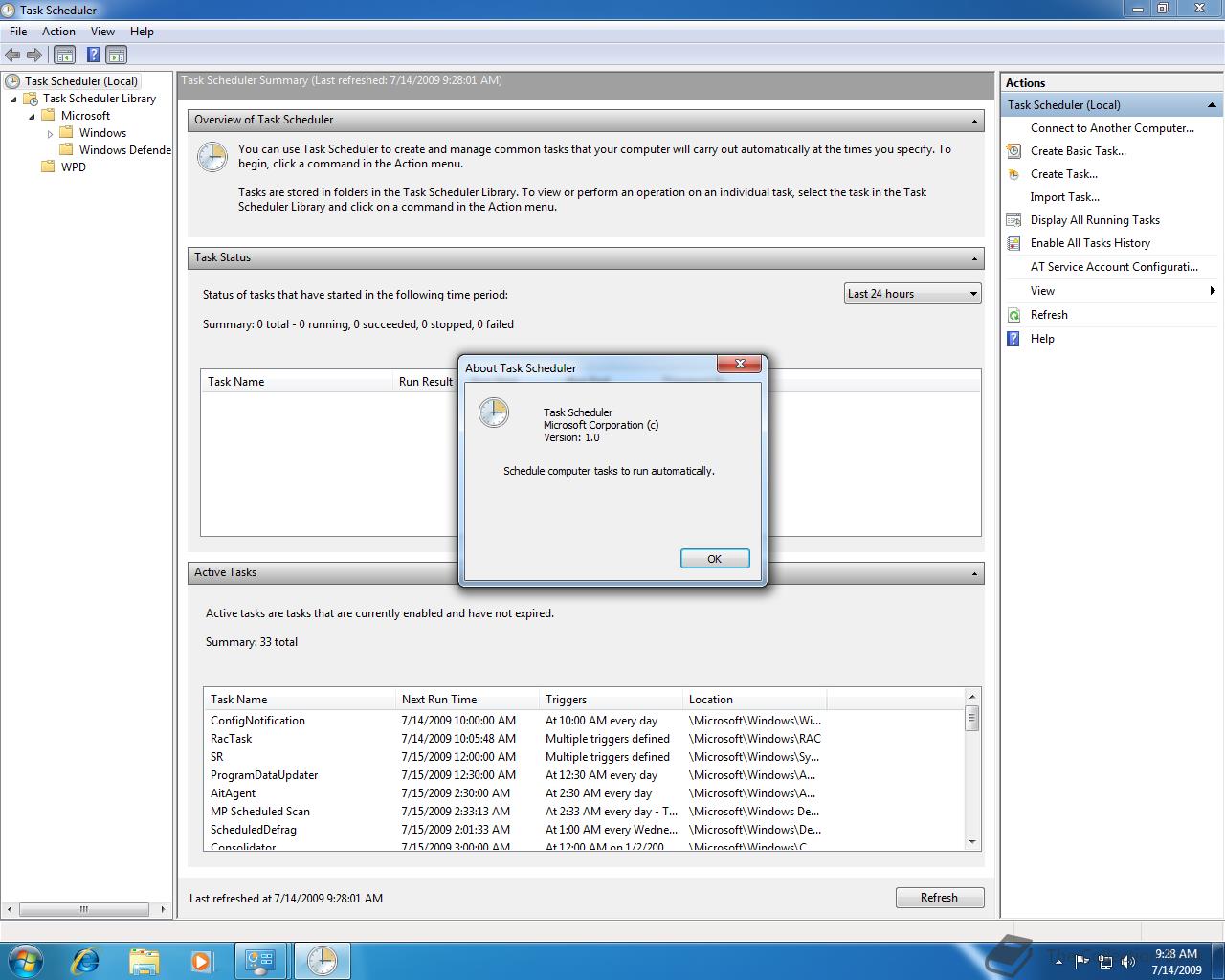Click Import Task action
Screen dimensions: 1225x980
[1064, 197]
